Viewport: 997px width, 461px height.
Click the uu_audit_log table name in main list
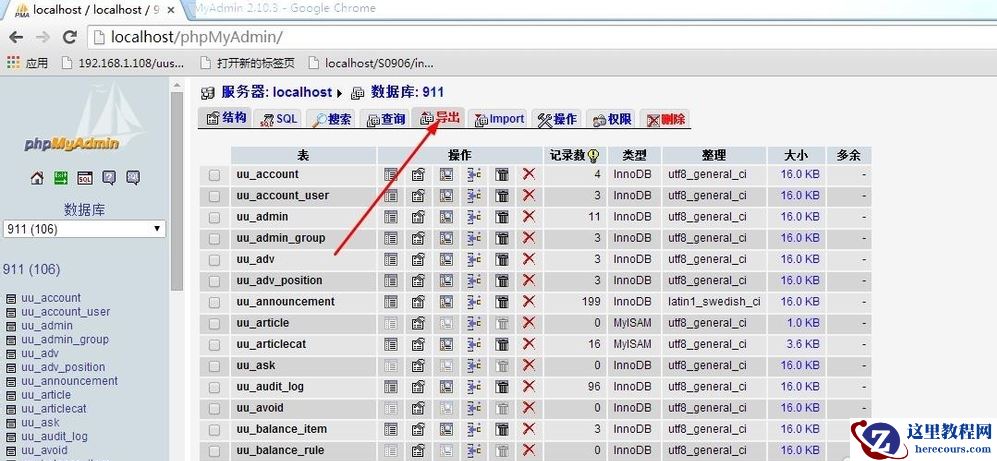[x=270, y=387]
